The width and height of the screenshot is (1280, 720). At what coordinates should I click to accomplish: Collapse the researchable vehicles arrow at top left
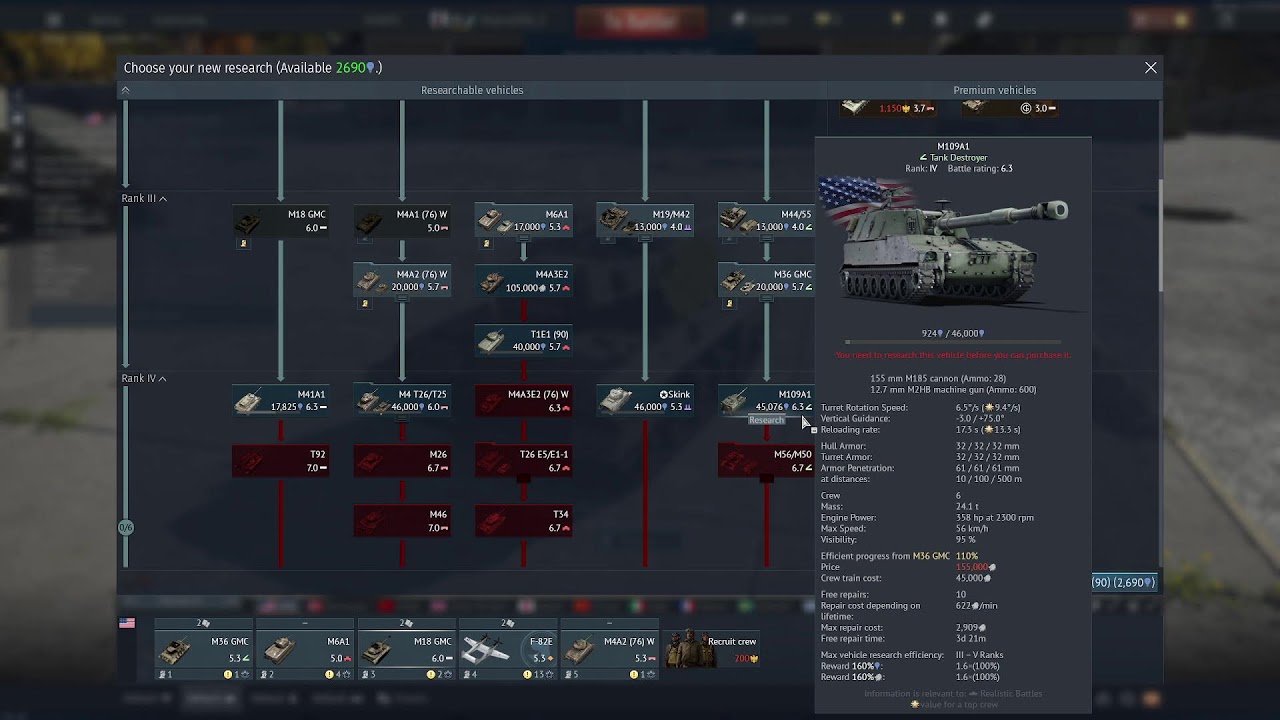click(x=125, y=90)
